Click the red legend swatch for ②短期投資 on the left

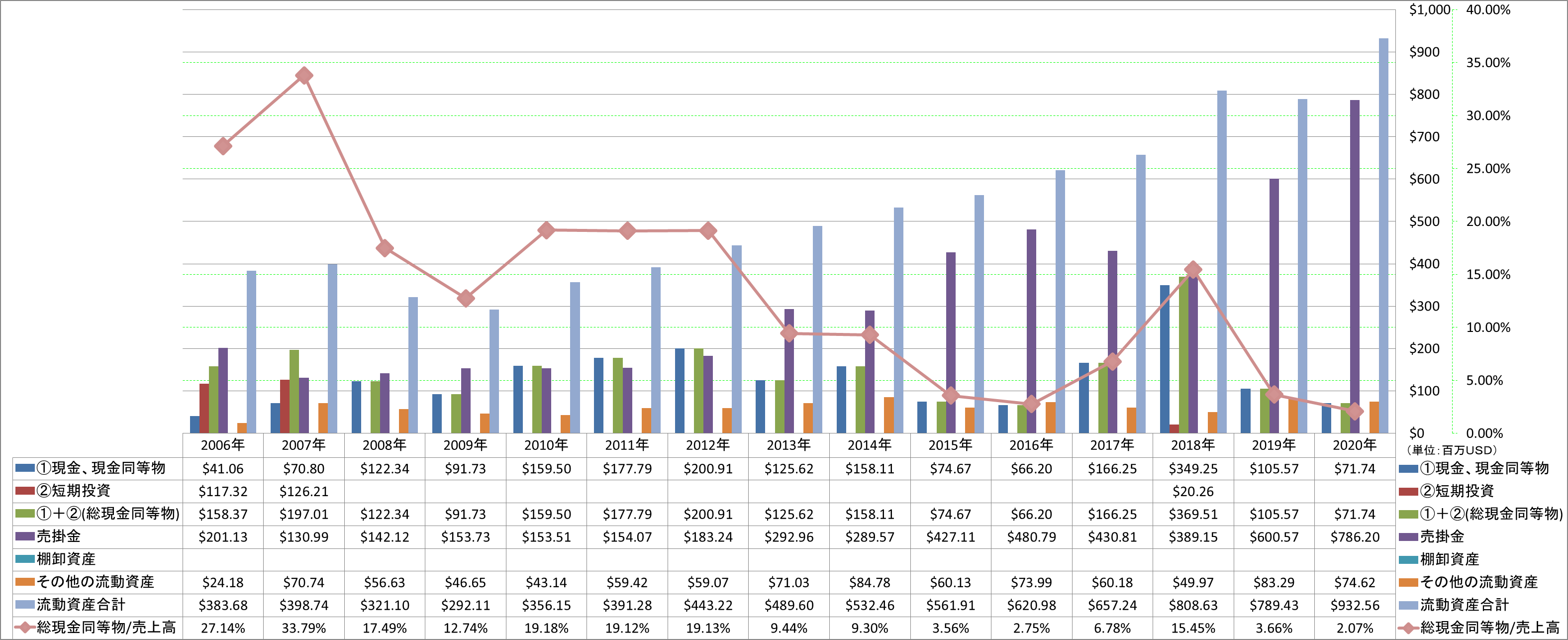point(25,491)
